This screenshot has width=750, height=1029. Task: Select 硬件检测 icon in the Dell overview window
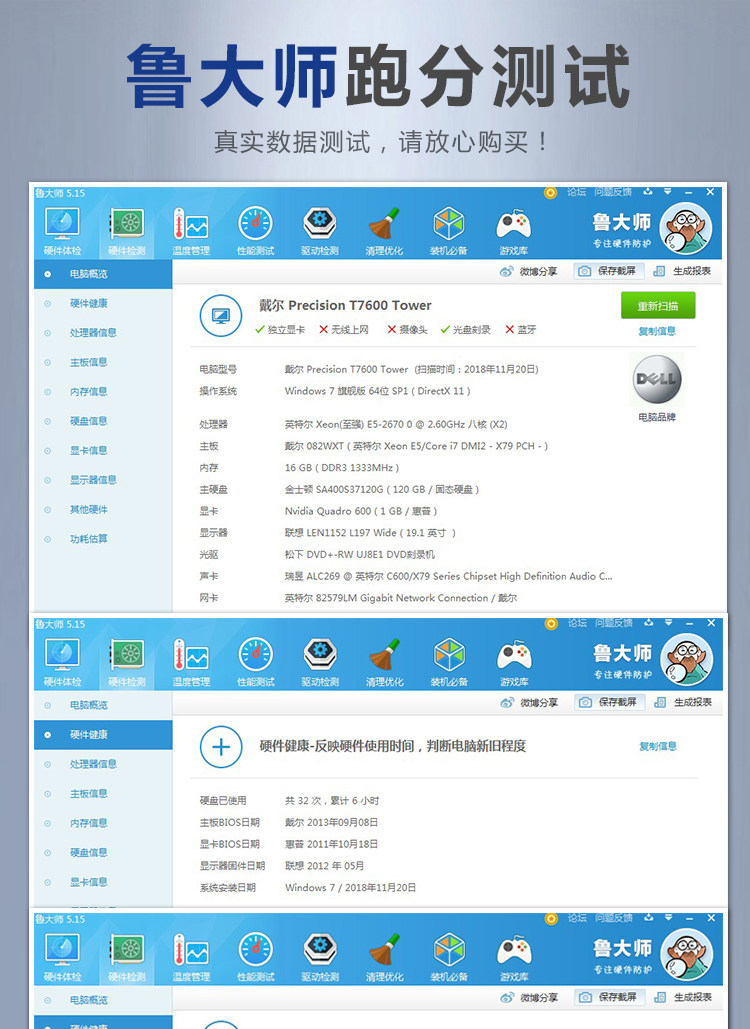127,231
